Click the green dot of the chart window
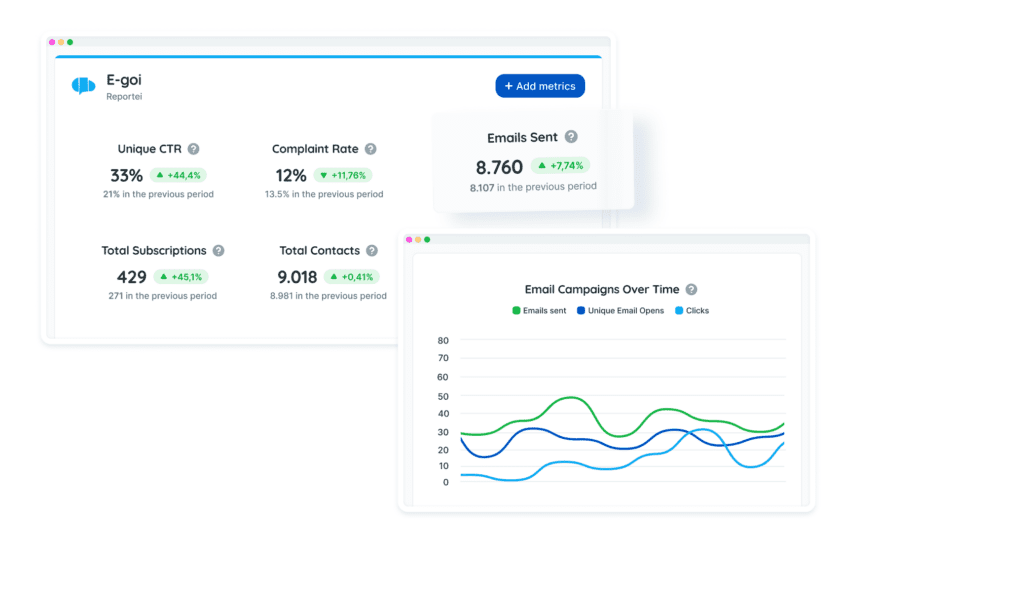1024x612 pixels. (427, 240)
